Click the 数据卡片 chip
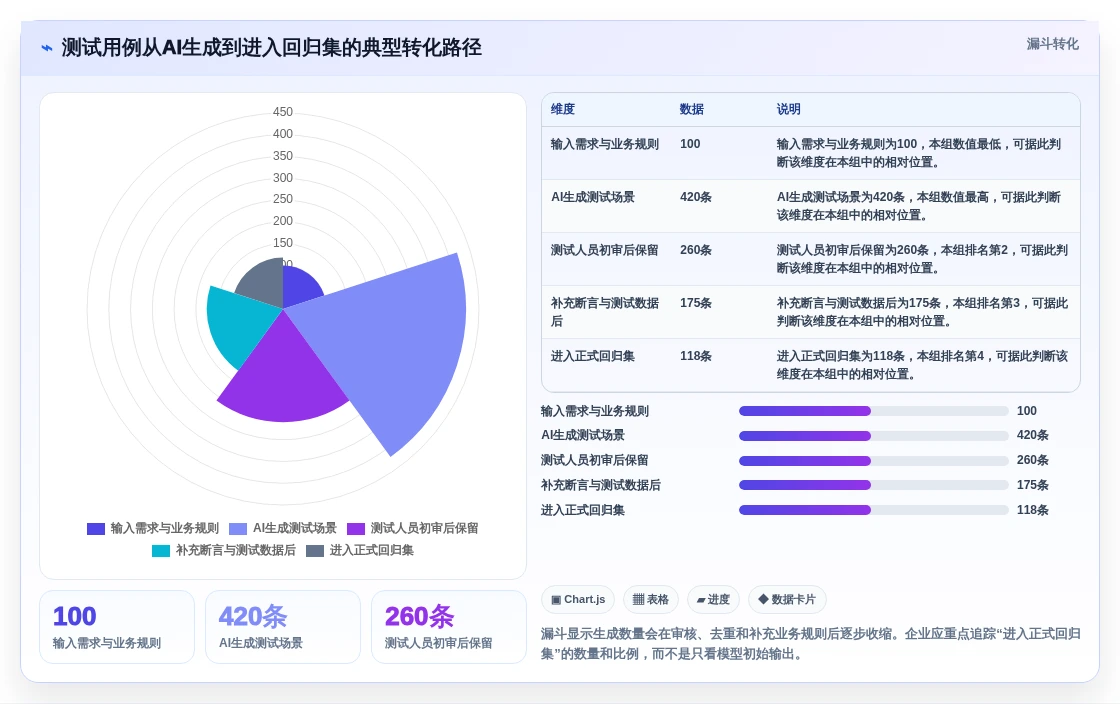Screen dimensions: 1120x704 click(787, 600)
